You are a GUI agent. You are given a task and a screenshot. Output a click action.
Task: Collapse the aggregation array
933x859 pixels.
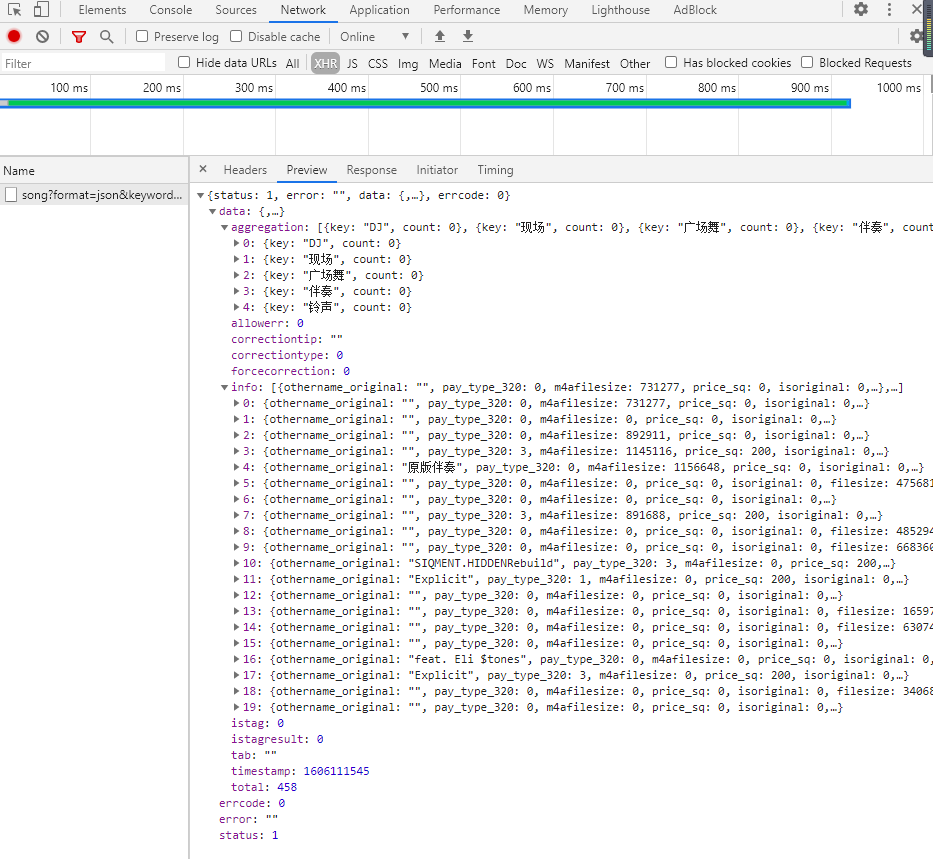pyautogui.click(x=224, y=227)
